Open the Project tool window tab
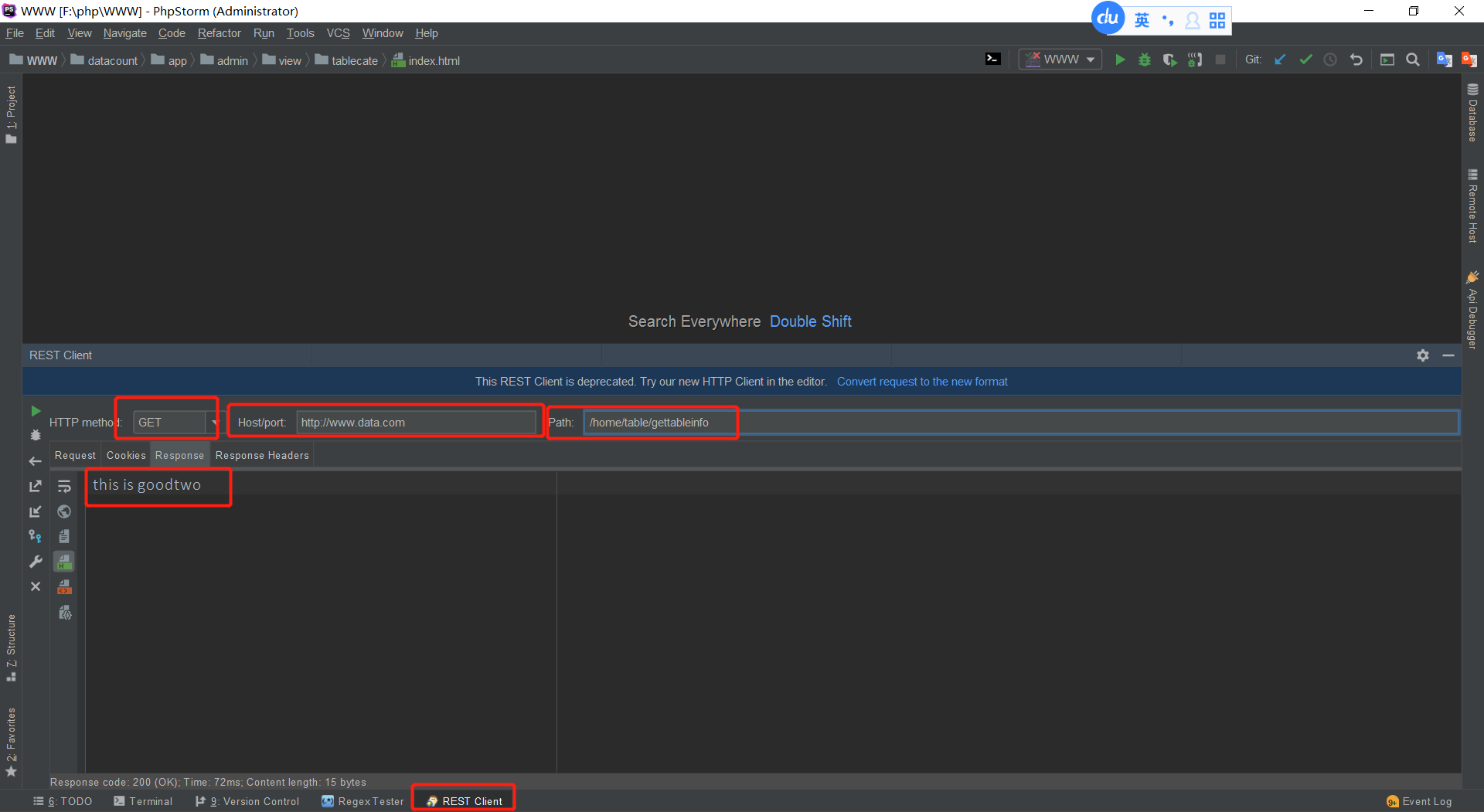Viewport: 1484px width, 812px height. point(11,114)
